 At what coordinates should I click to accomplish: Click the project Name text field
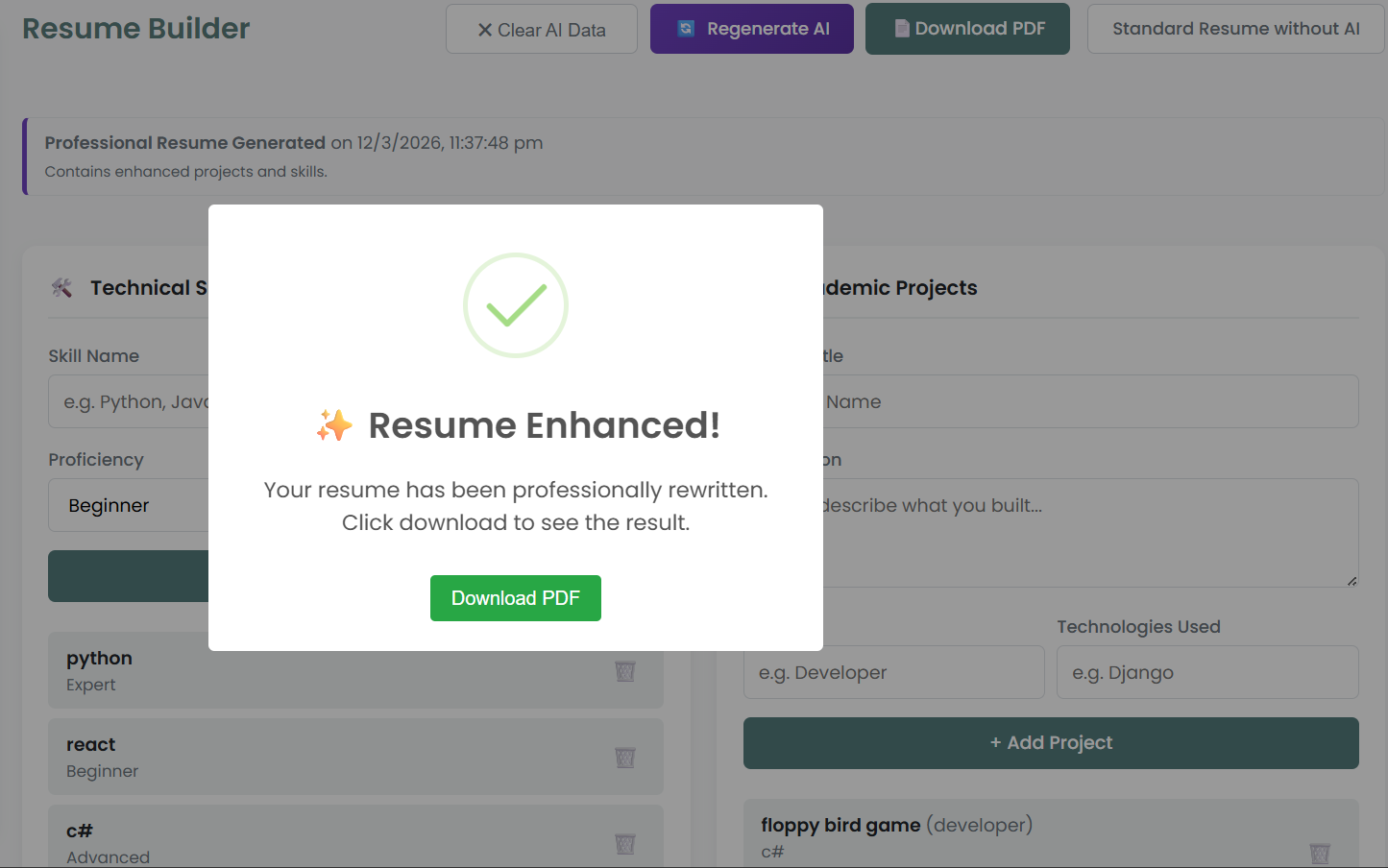click(1085, 401)
